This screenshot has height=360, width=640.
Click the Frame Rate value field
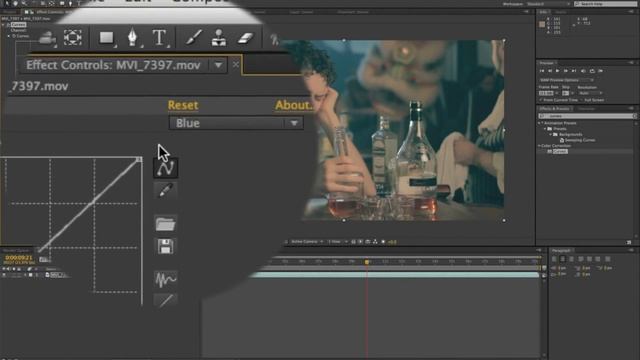[x=546, y=93]
